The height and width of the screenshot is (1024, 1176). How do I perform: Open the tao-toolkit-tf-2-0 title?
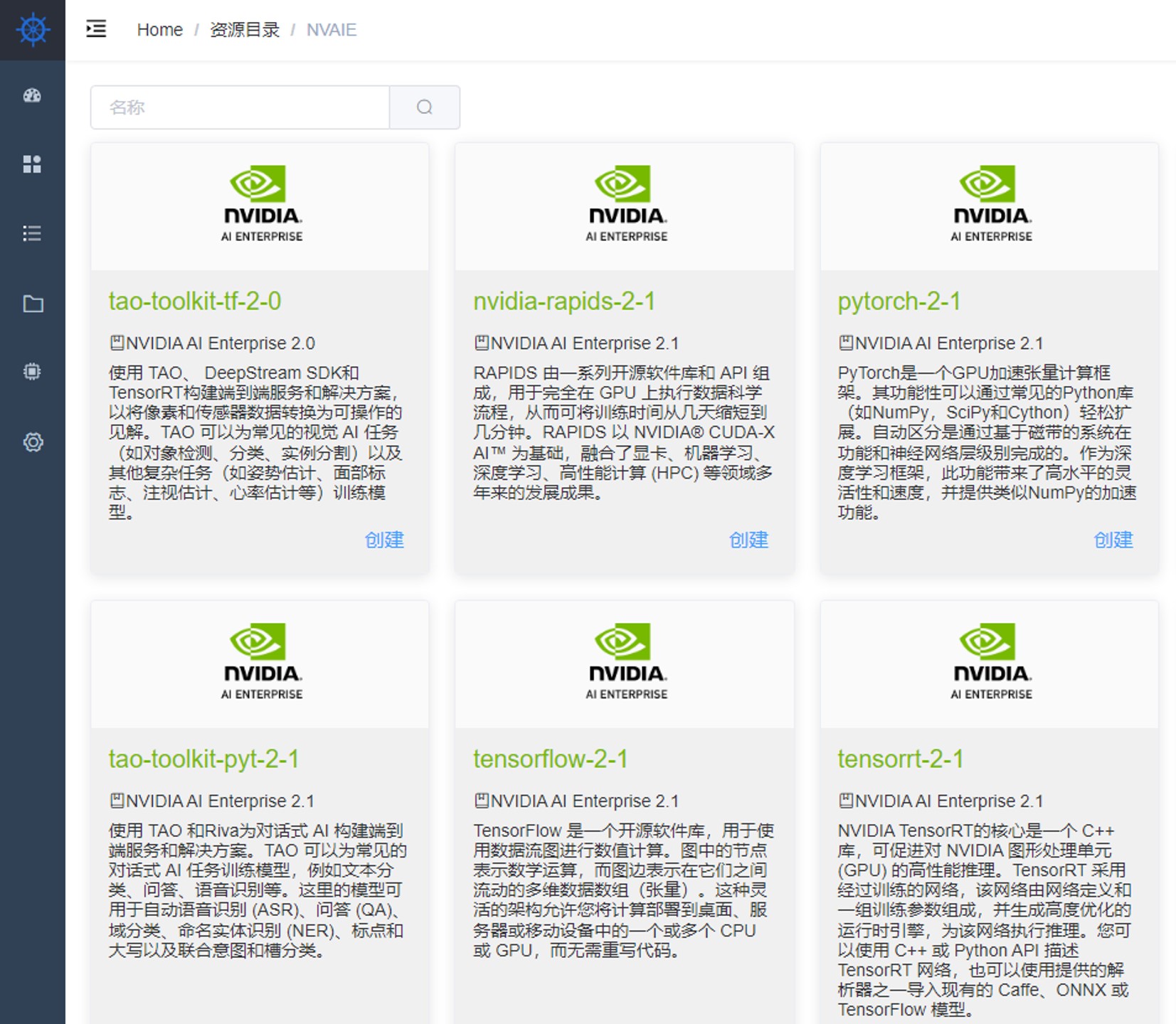pyautogui.click(x=195, y=301)
